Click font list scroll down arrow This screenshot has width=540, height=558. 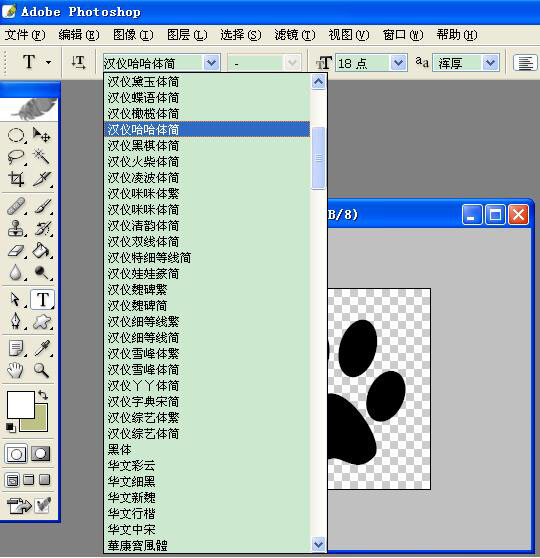(318, 544)
